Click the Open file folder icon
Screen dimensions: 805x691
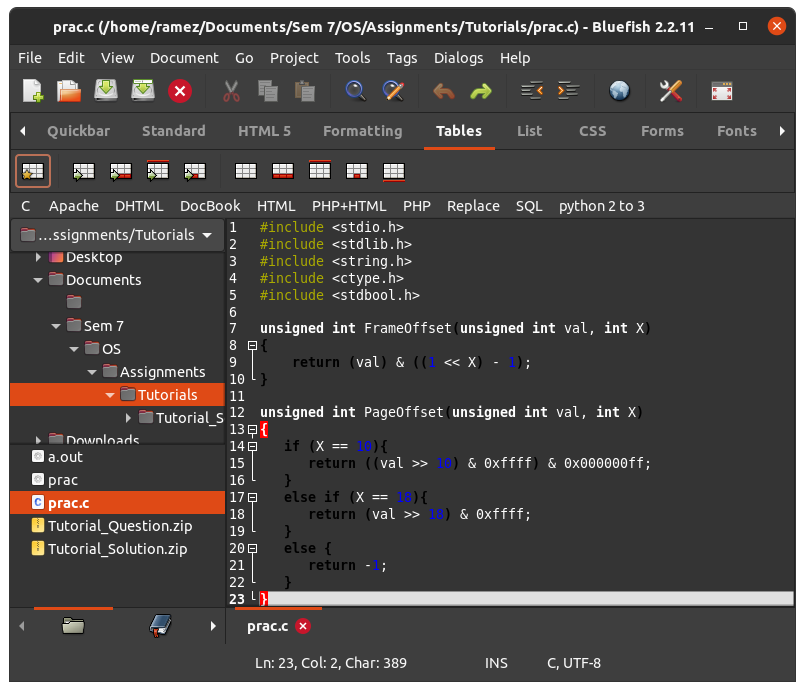coord(69,92)
